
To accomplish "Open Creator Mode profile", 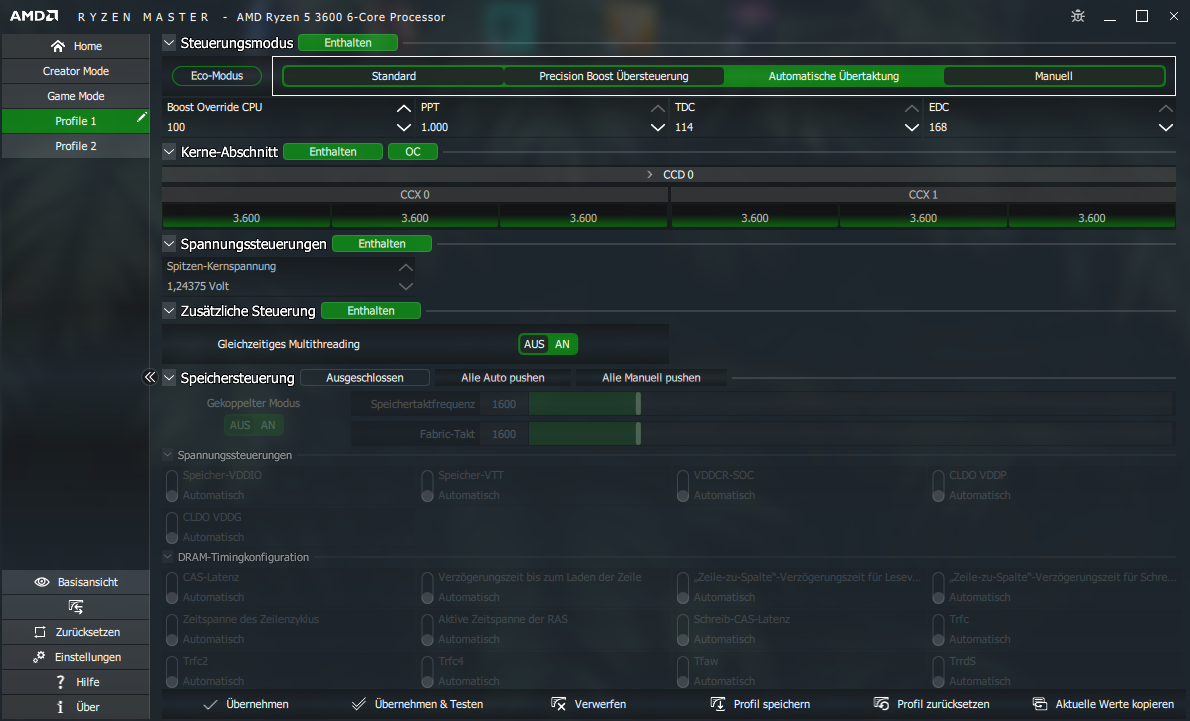I will coord(76,71).
